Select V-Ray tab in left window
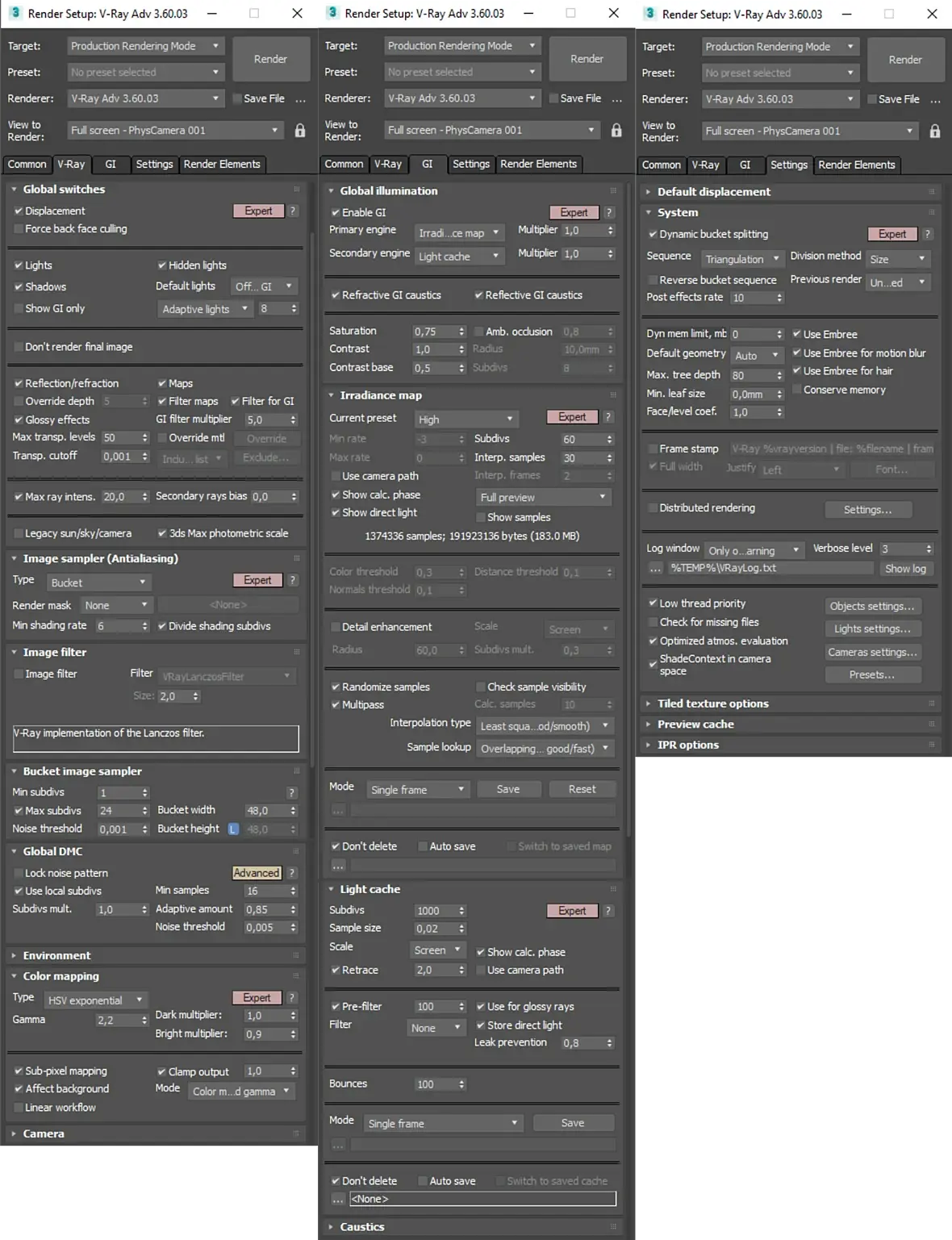The width and height of the screenshot is (952, 1240). click(x=71, y=164)
